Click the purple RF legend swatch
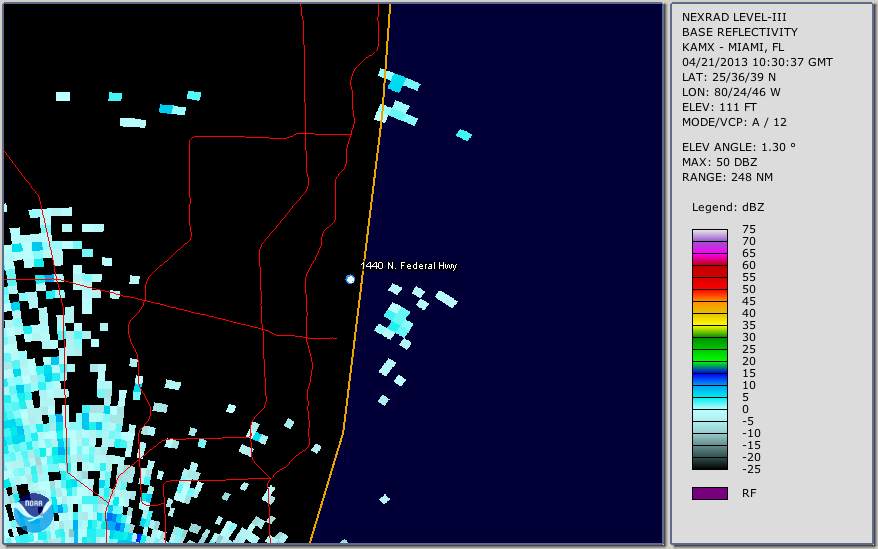The height and width of the screenshot is (549, 878). click(709, 493)
